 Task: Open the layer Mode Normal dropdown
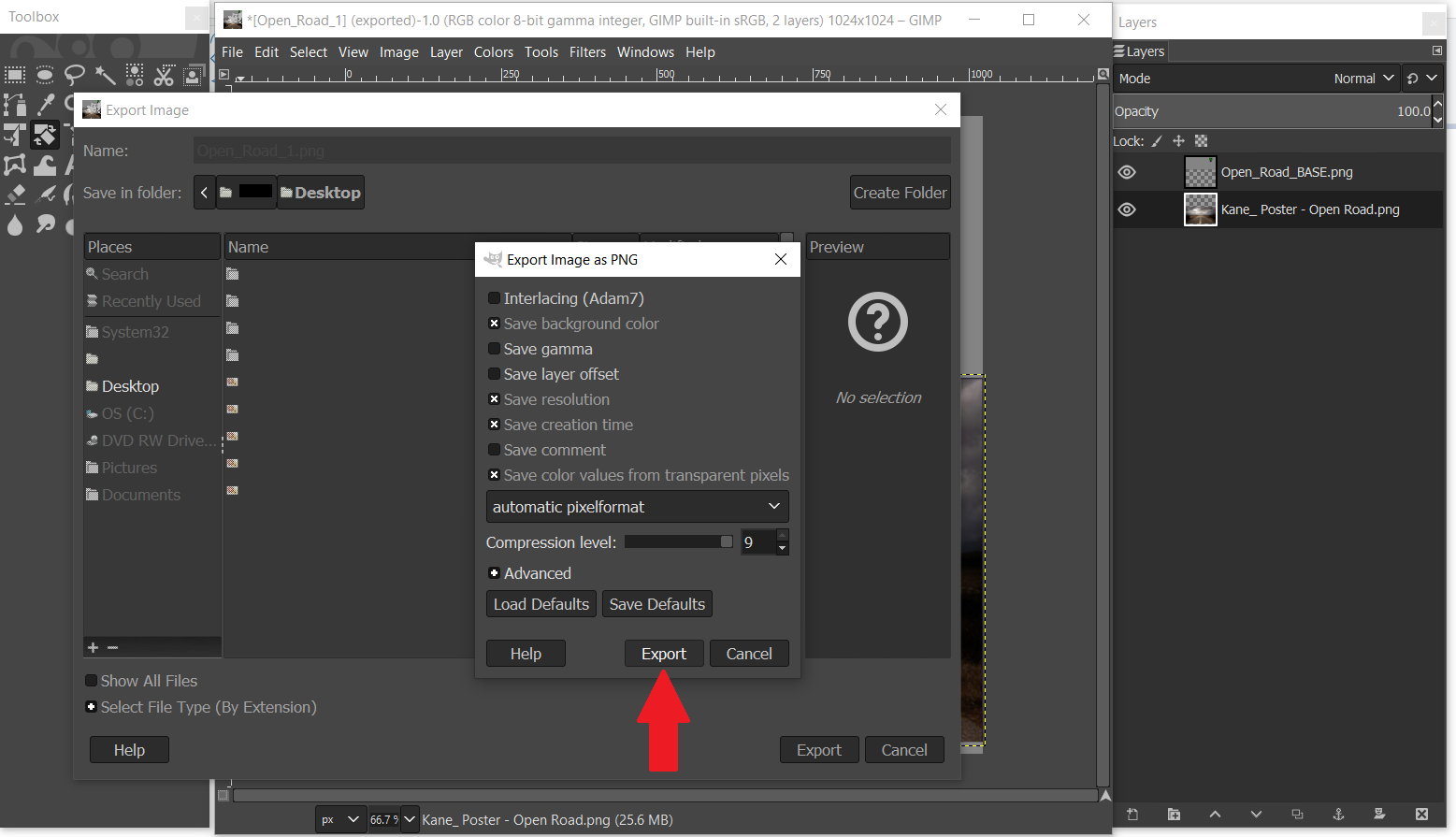tap(1362, 79)
